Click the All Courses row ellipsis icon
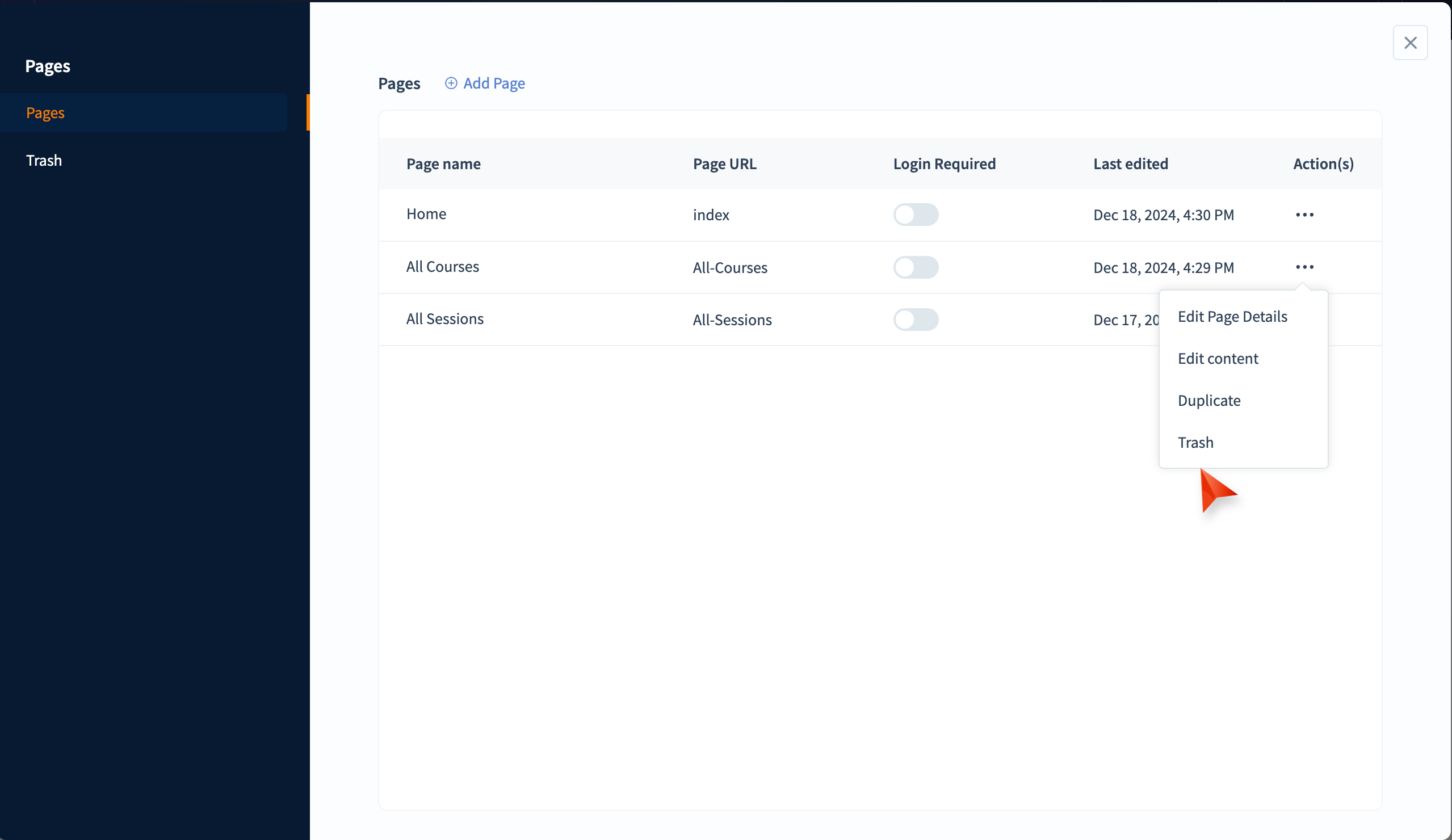 click(1304, 267)
